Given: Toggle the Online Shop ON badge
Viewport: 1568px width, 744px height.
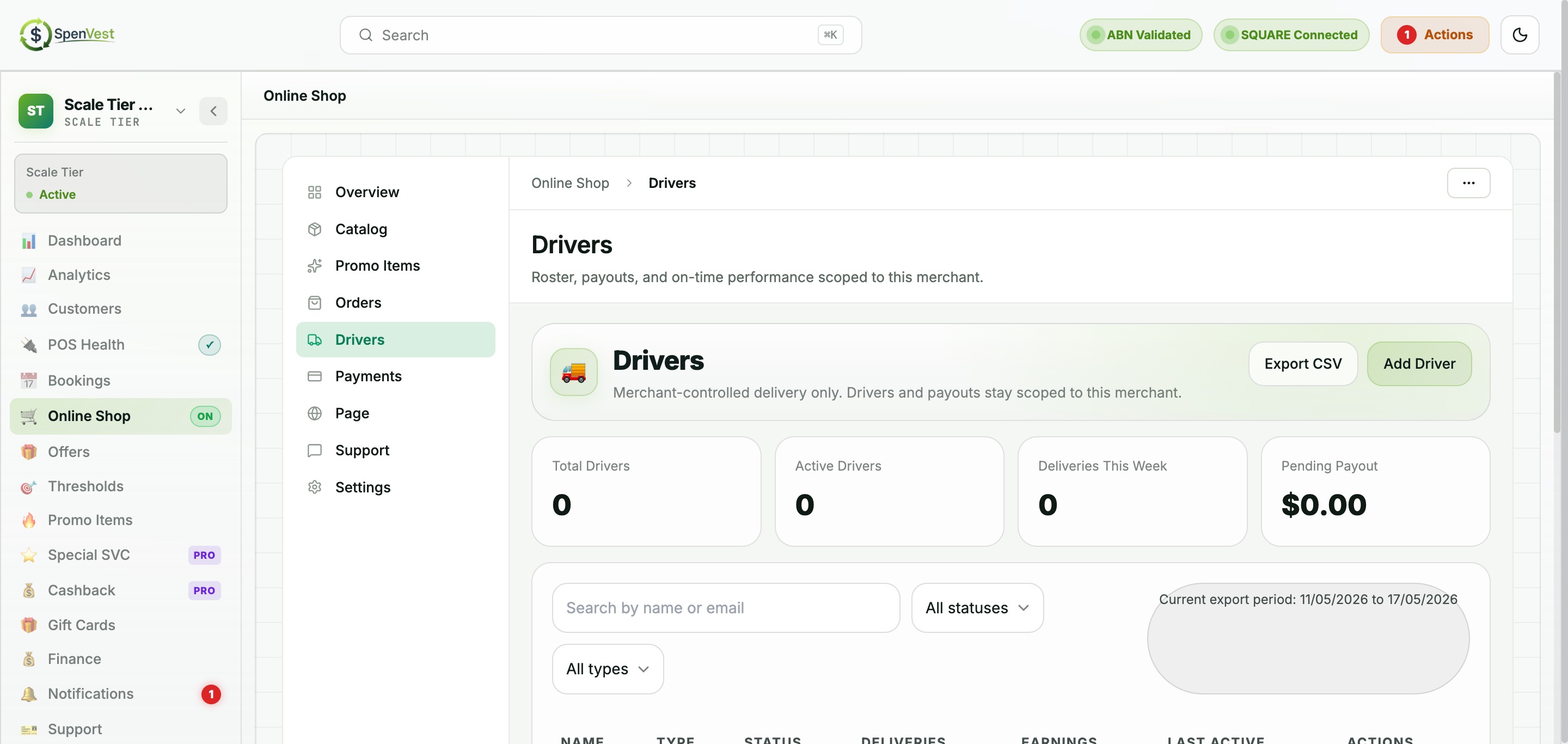Looking at the screenshot, I should point(205,417).
